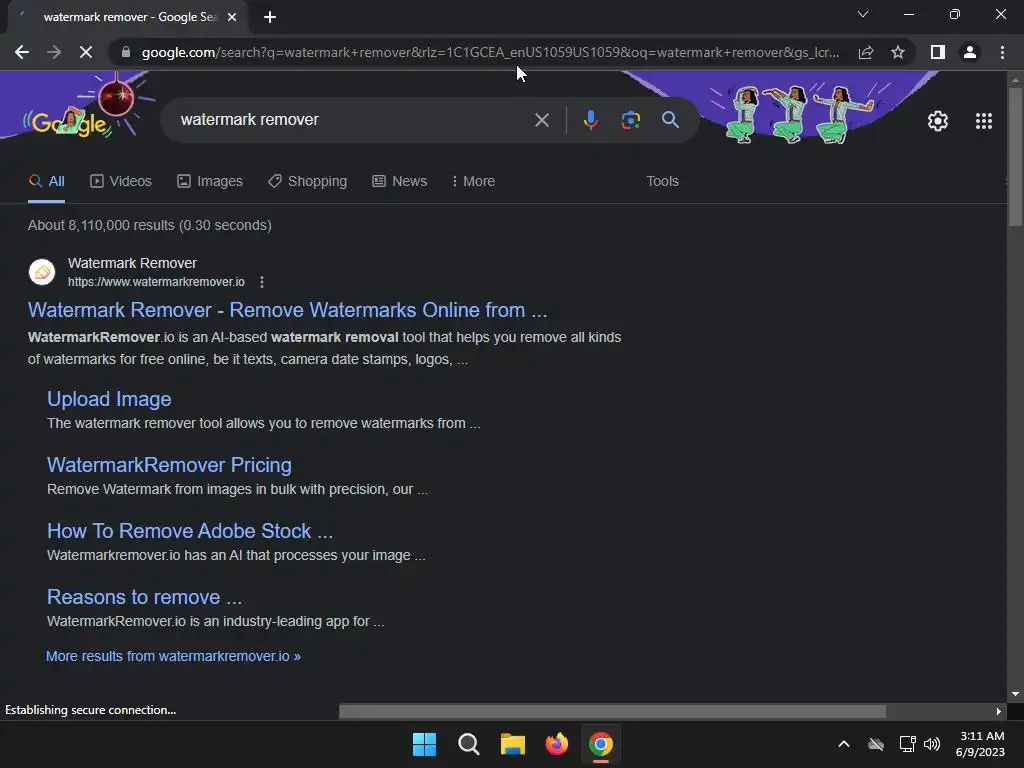This screenshot has width=1024, height=768.
Task: Open options dots next to watermarkremover.io URL
Action: pyautogui.click(x=262, y=282)
